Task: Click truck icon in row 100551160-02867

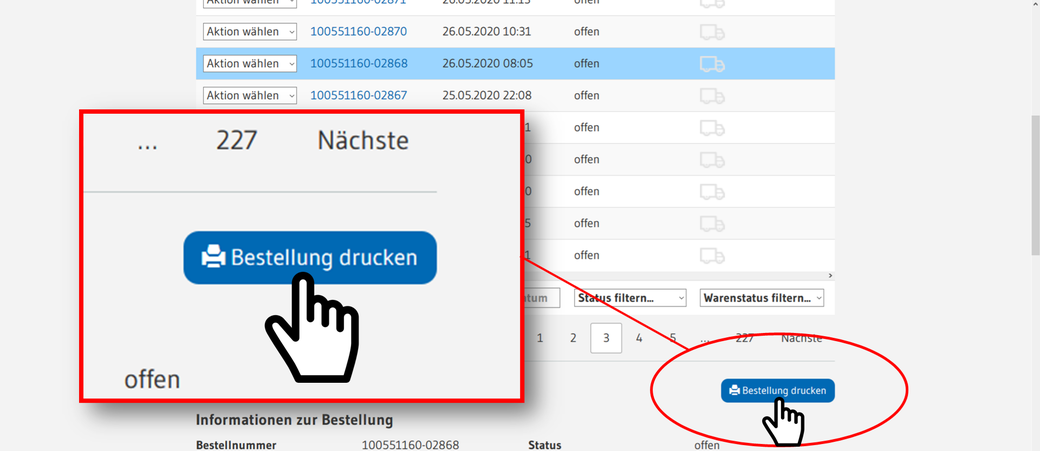Action: click(712, 96)
